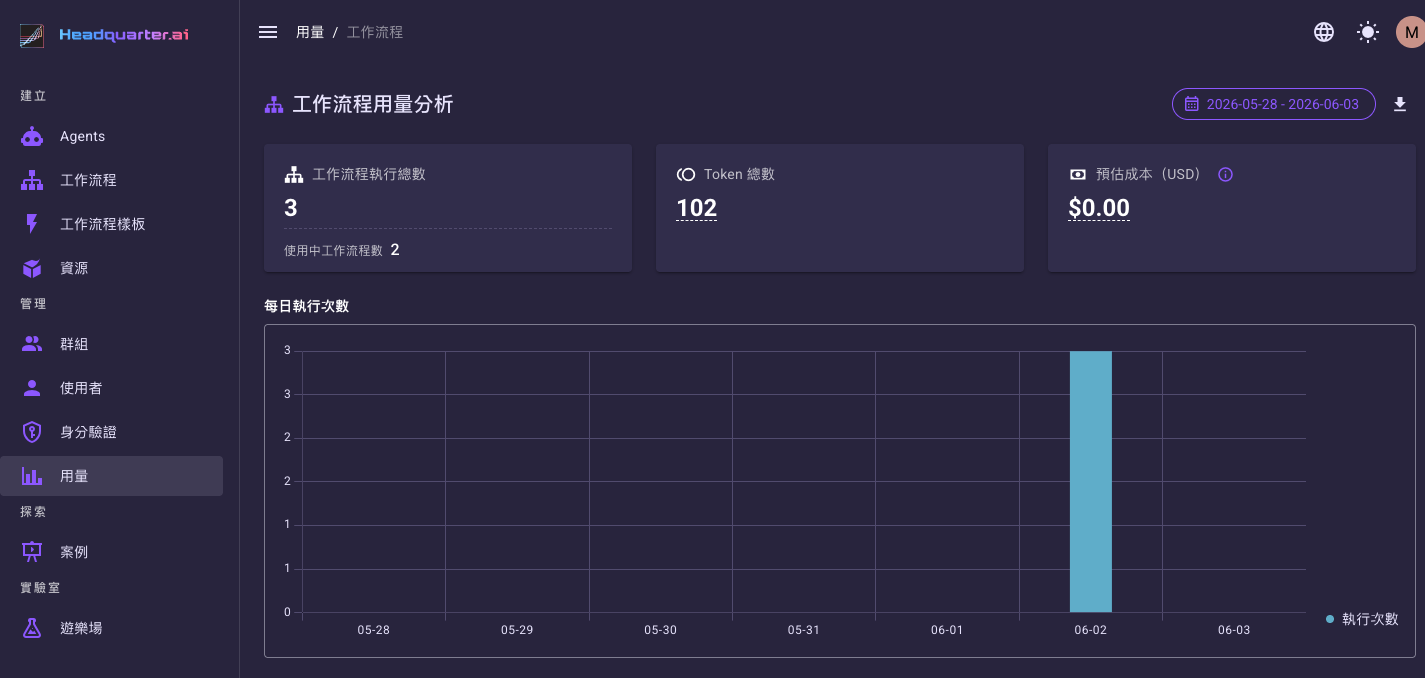Open the language globe selector
Screen dimensions: 1425x678
click(x=1324, y=32)
